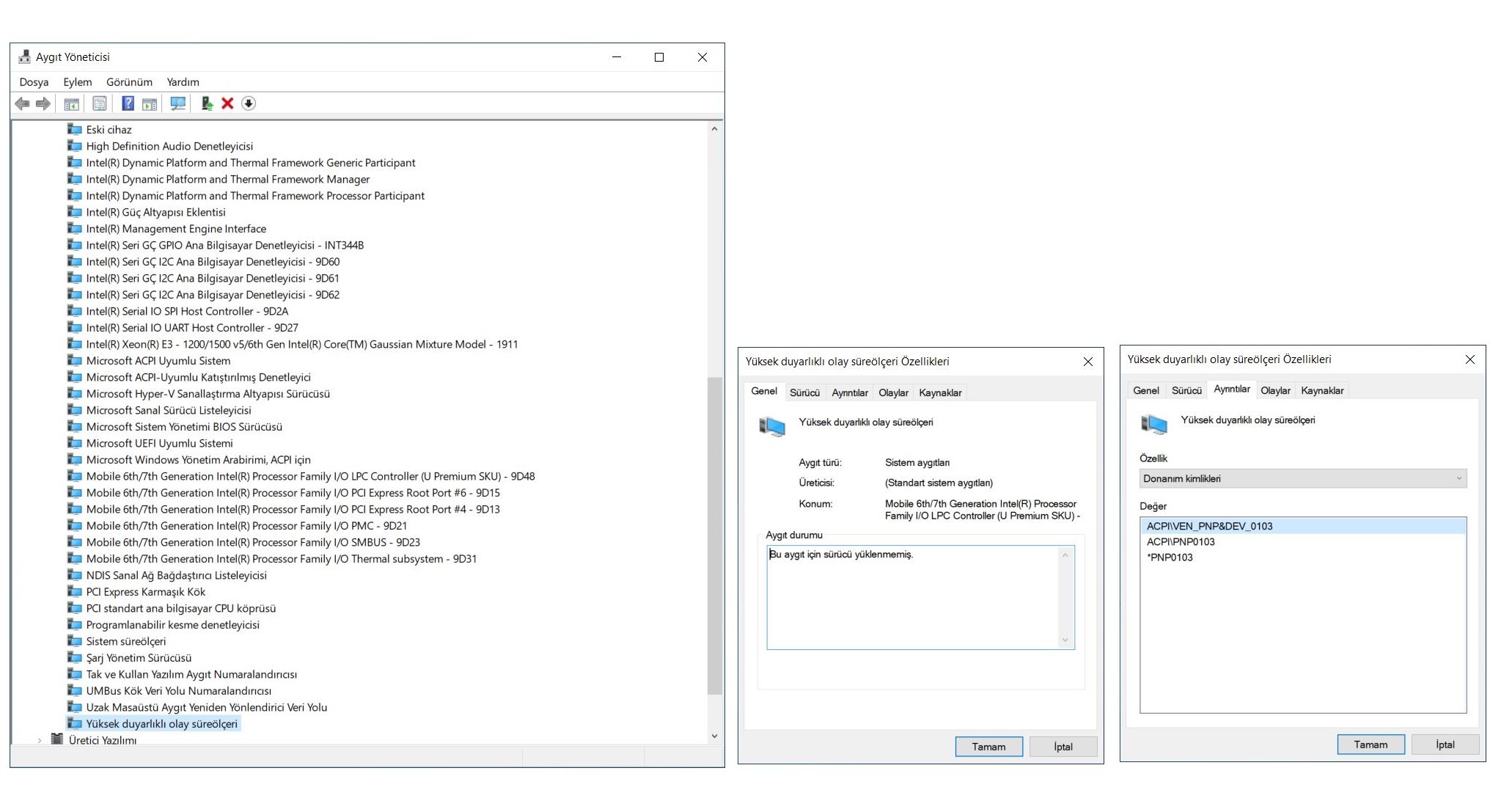
Task: Toggle show/hide console tree icon
Action: (71, 103)
